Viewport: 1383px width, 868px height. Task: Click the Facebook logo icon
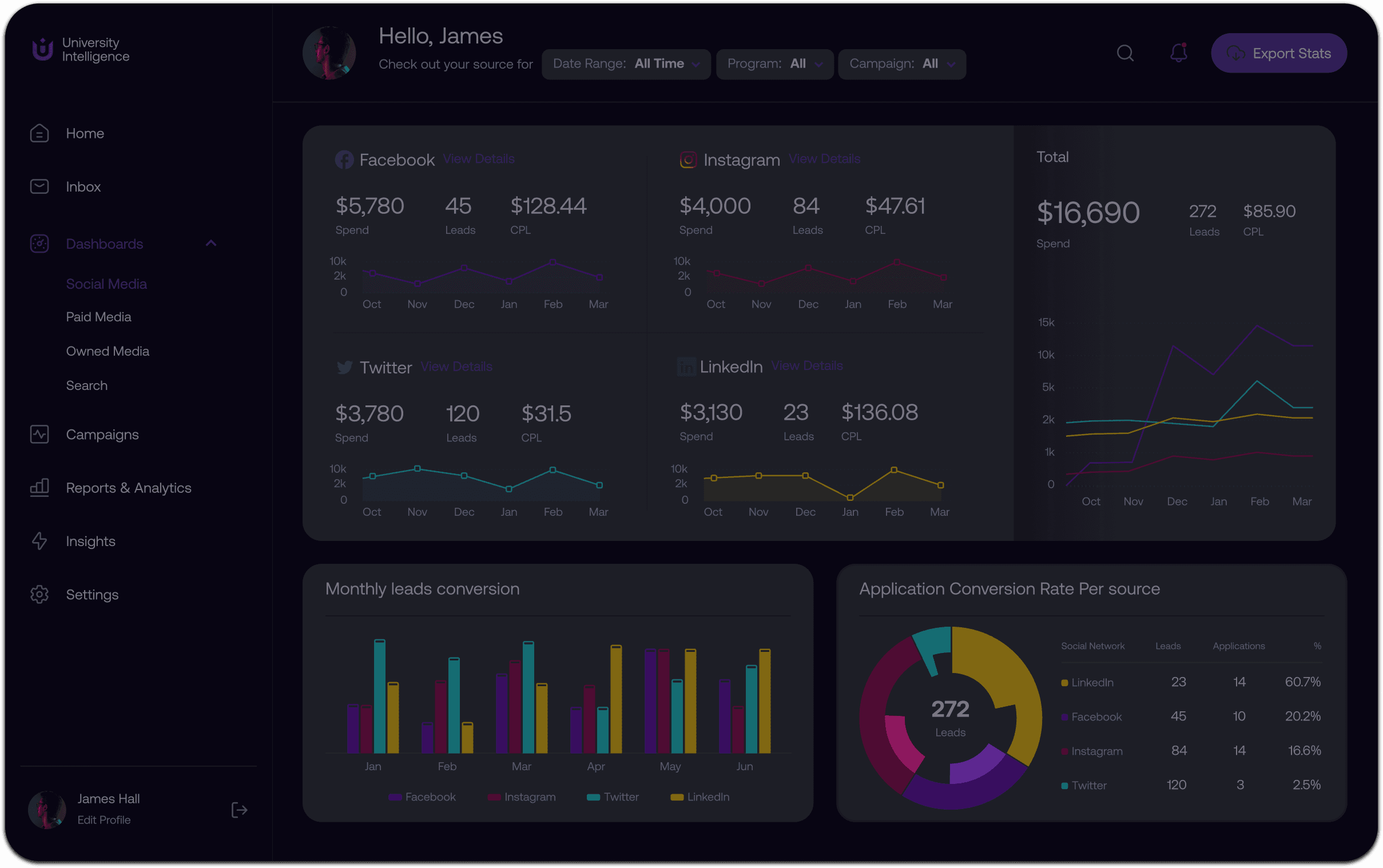pos(344,160)
